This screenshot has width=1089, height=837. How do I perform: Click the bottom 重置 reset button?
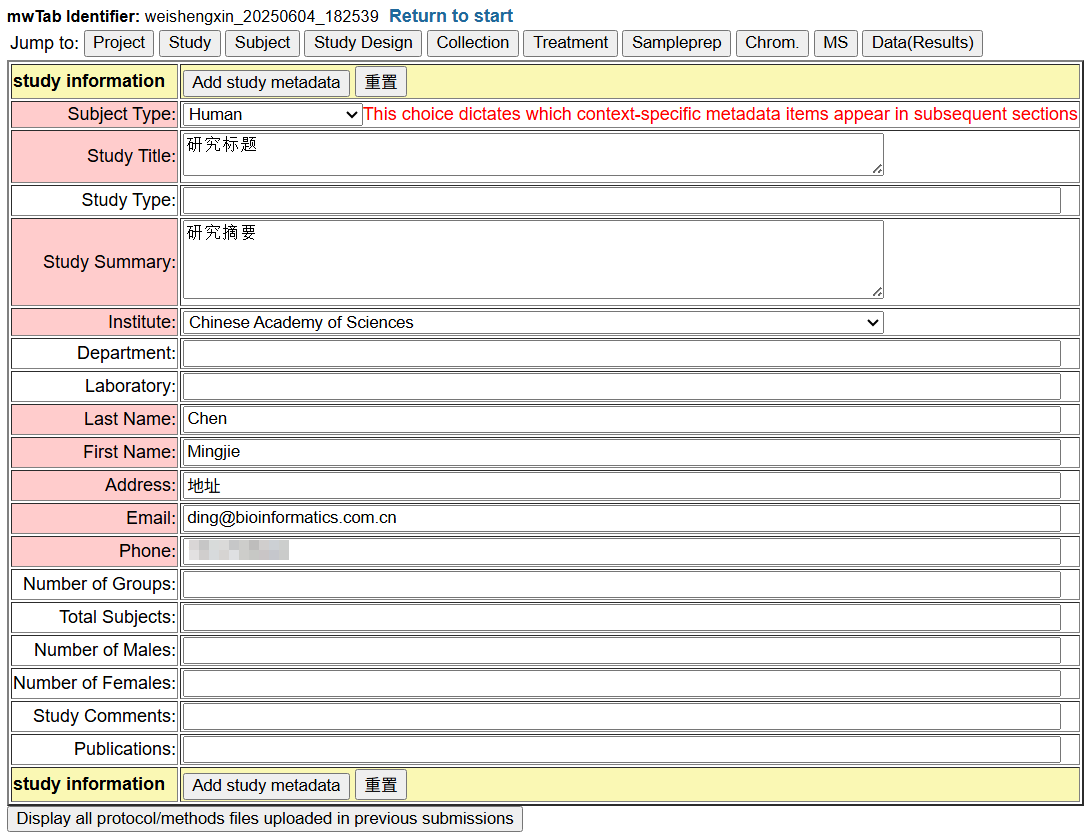(x=381, y=785)
